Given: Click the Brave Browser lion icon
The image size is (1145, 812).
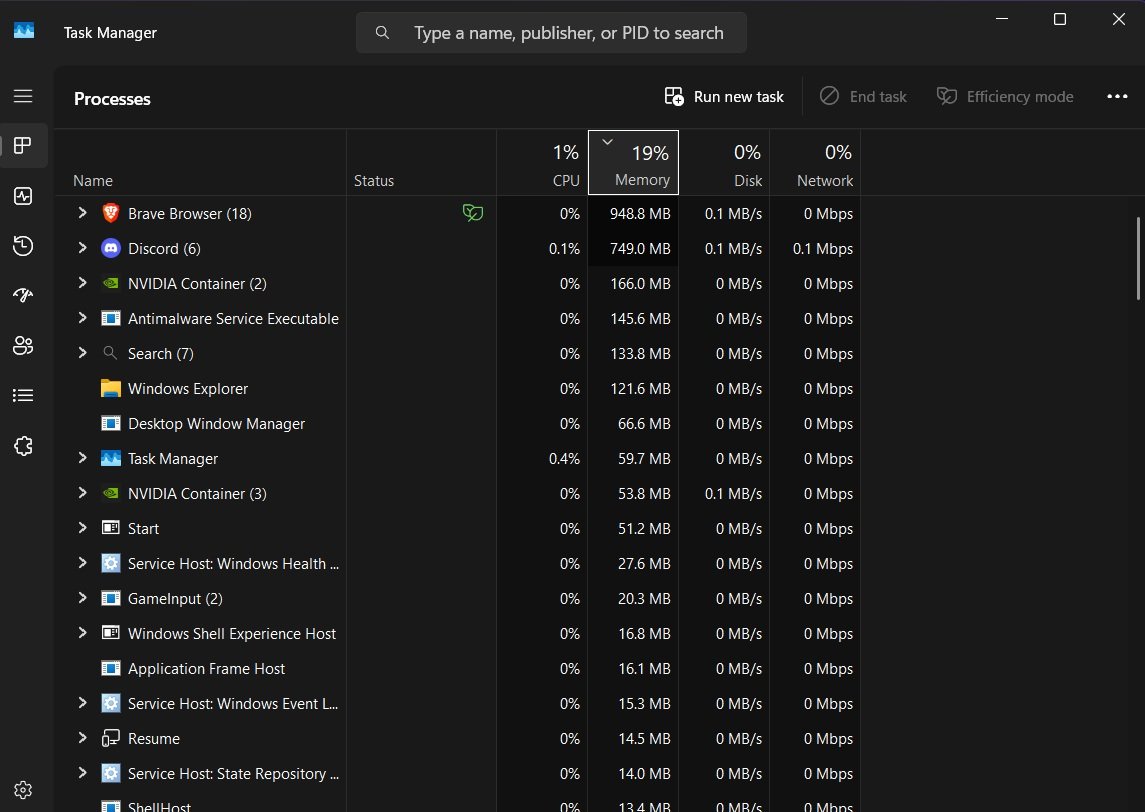Looking at the screenshot, I should click(110, 212).
